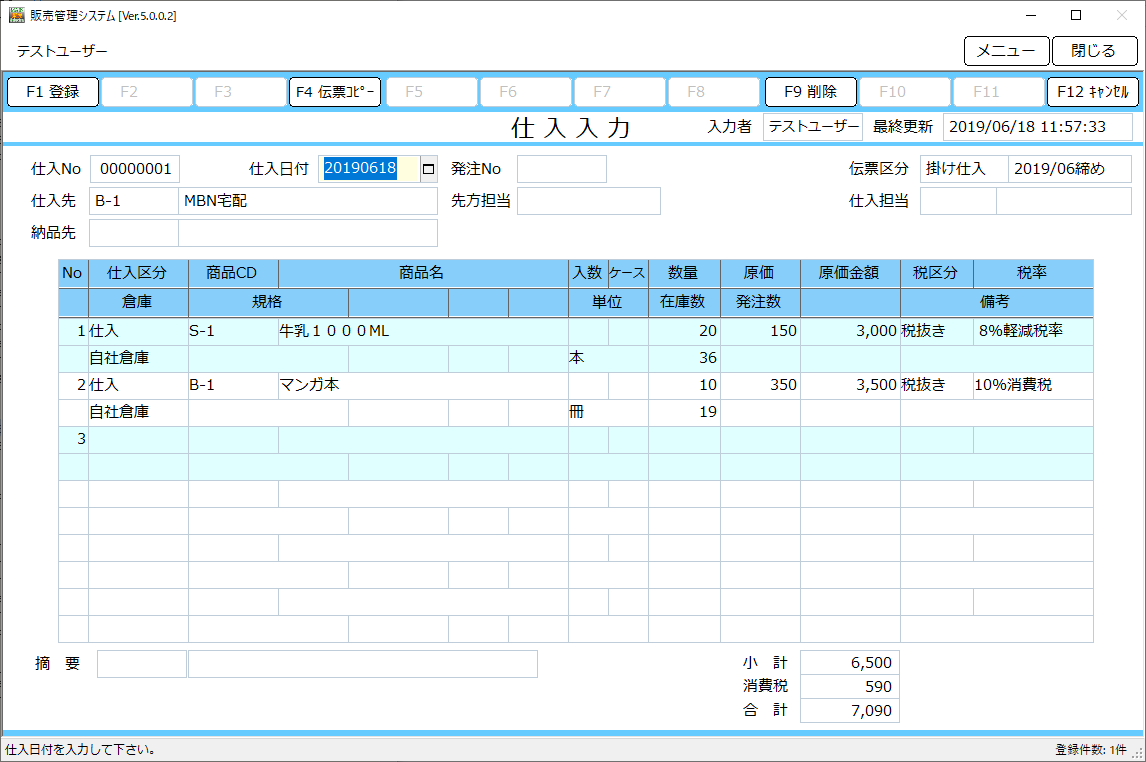Image resolution: width=1146 pixels, height=762 pixels.
Task: Click the 自社倉庫 cell under row 2
Action: (x=138, y=413)
